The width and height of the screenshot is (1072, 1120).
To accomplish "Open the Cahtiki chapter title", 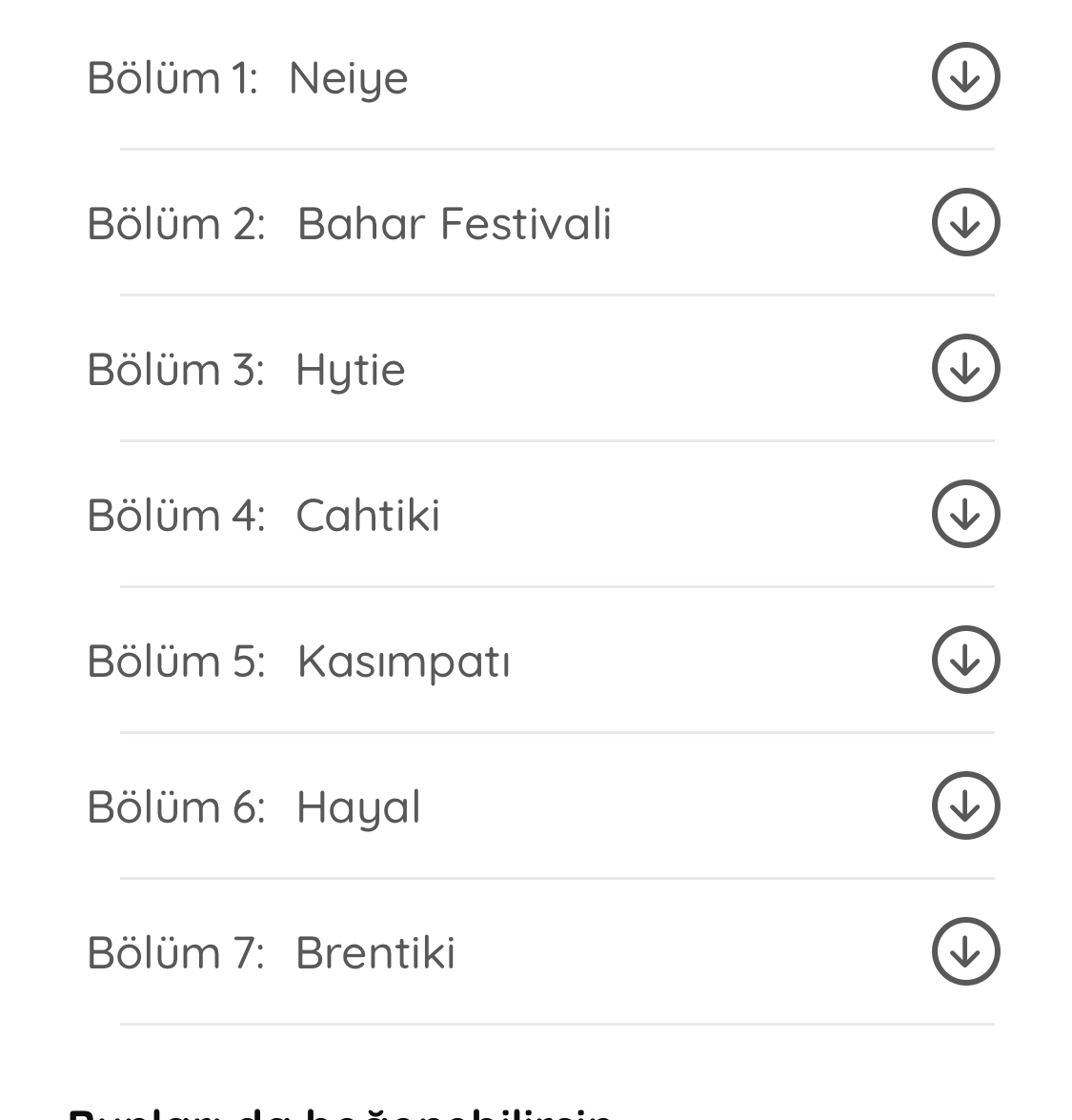I will tap(368, 515).
